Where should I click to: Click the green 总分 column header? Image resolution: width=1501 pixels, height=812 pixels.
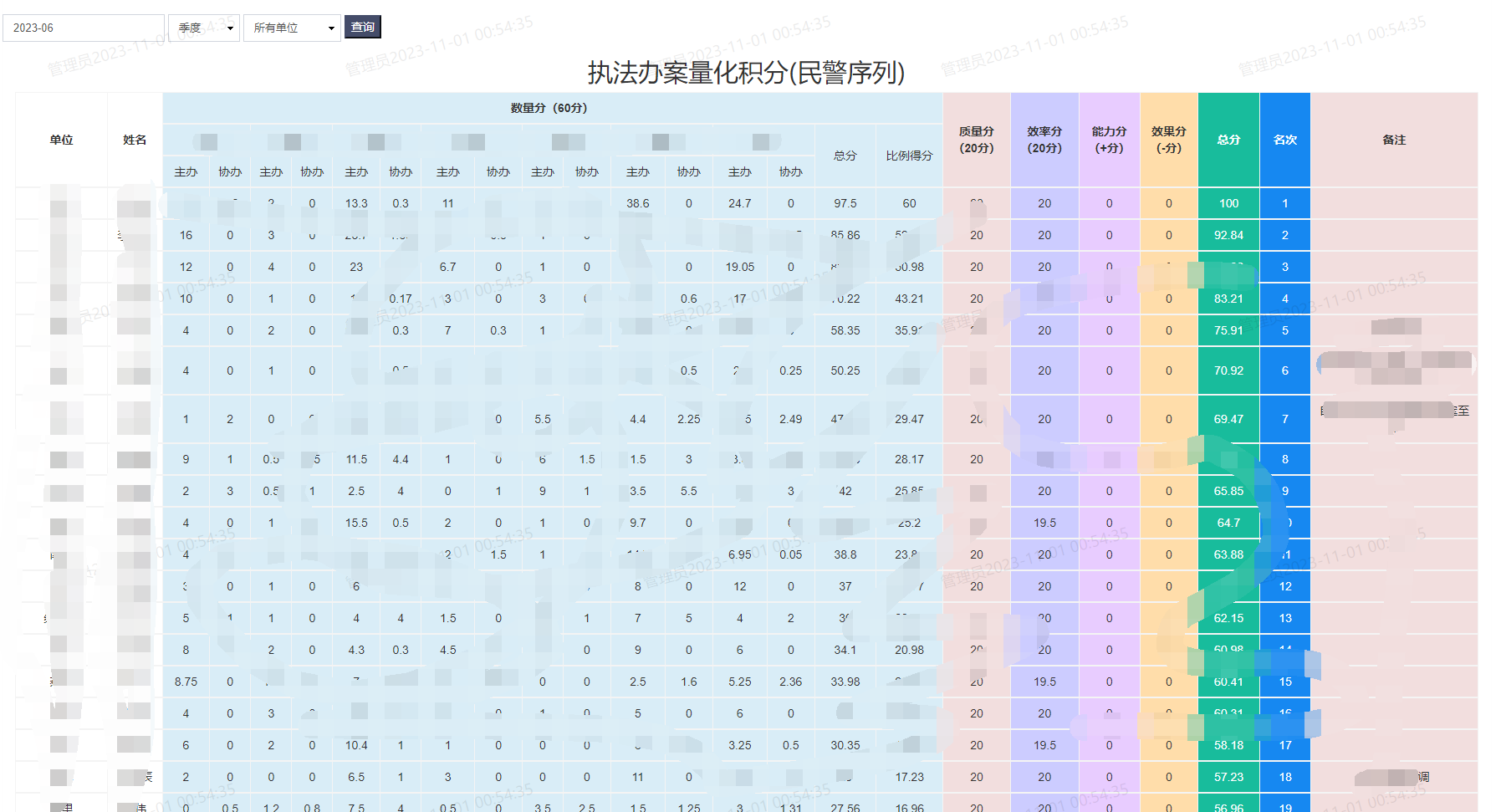1228,140
